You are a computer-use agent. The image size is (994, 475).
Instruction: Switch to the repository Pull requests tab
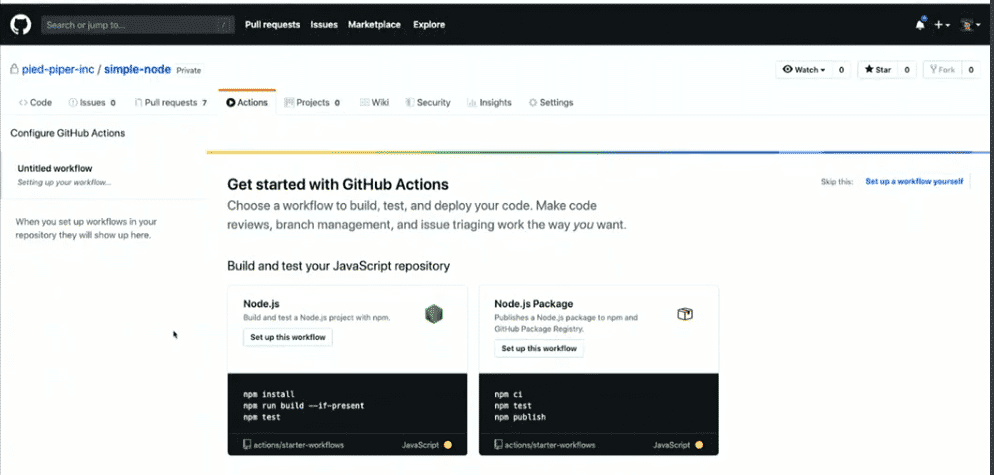point(171,102)
